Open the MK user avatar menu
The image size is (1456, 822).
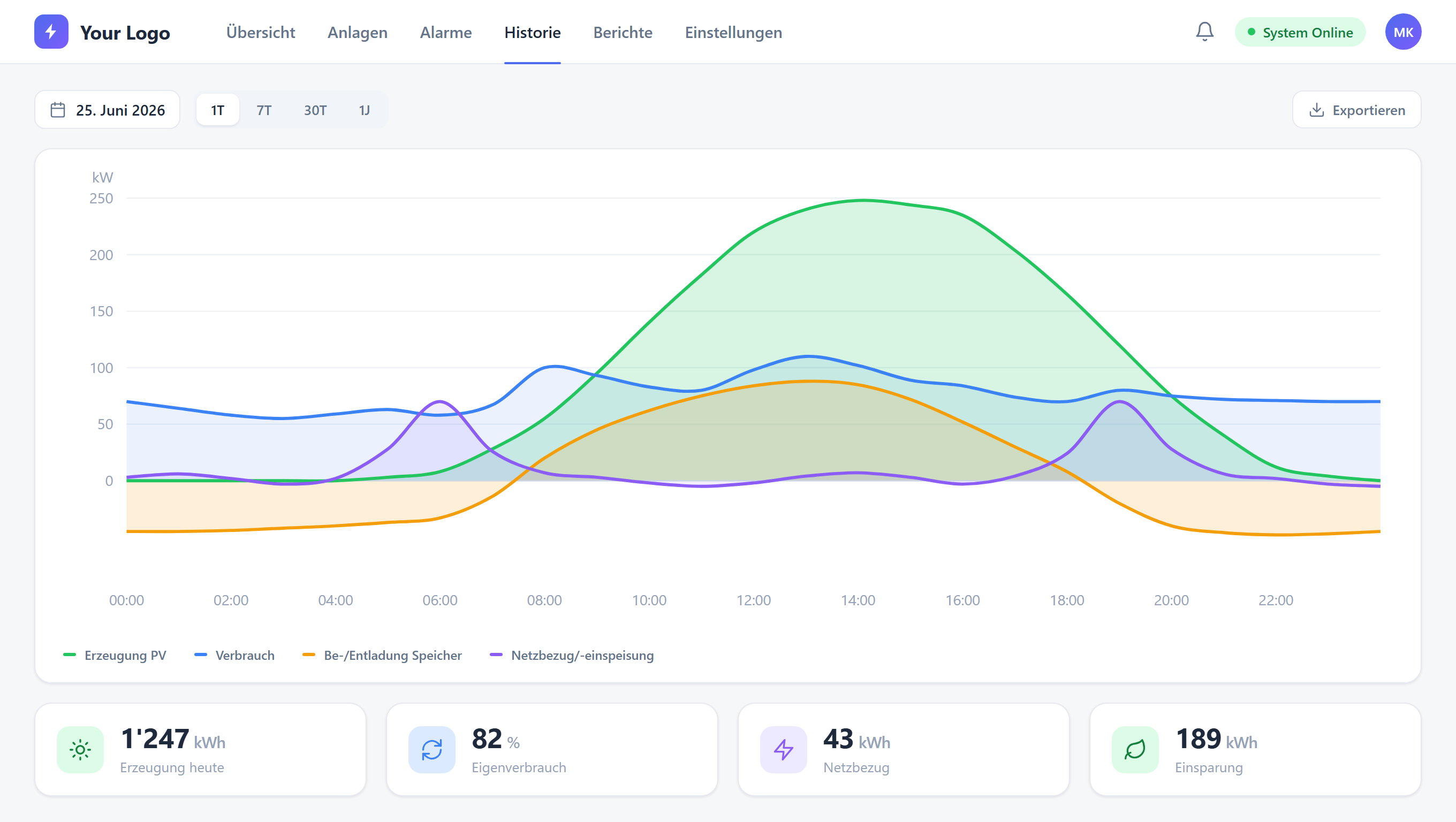(1403, 32)
